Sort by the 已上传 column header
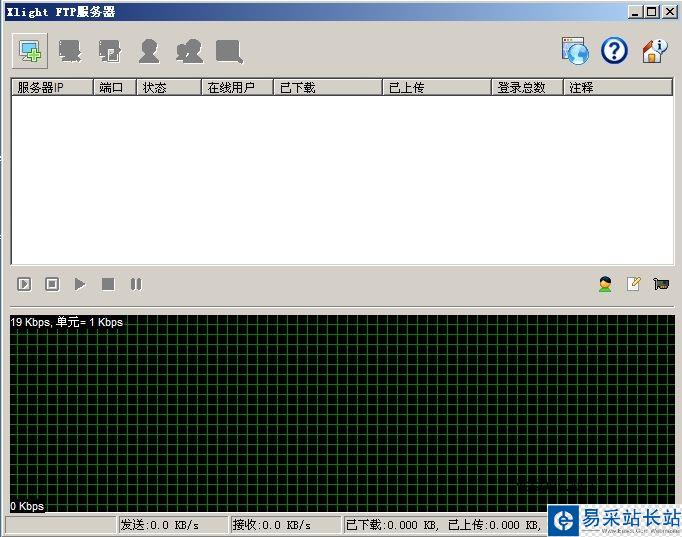This screenshot has width=682, height=537. 437,87
